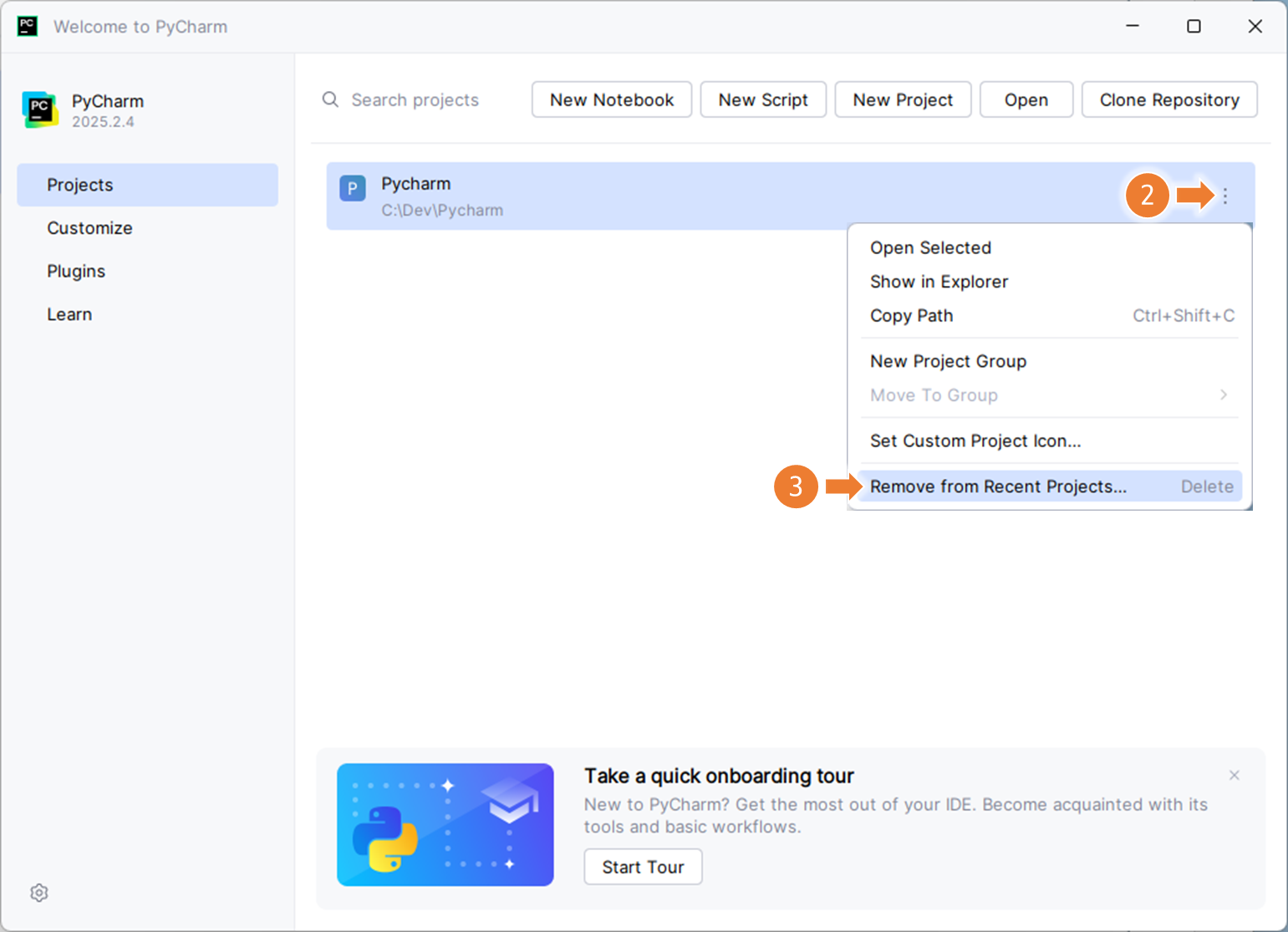Select the Projects tab
Image resolution: width=1288 pixels, height=932 pixels.
pyautogui.click(x=148, y=185)
